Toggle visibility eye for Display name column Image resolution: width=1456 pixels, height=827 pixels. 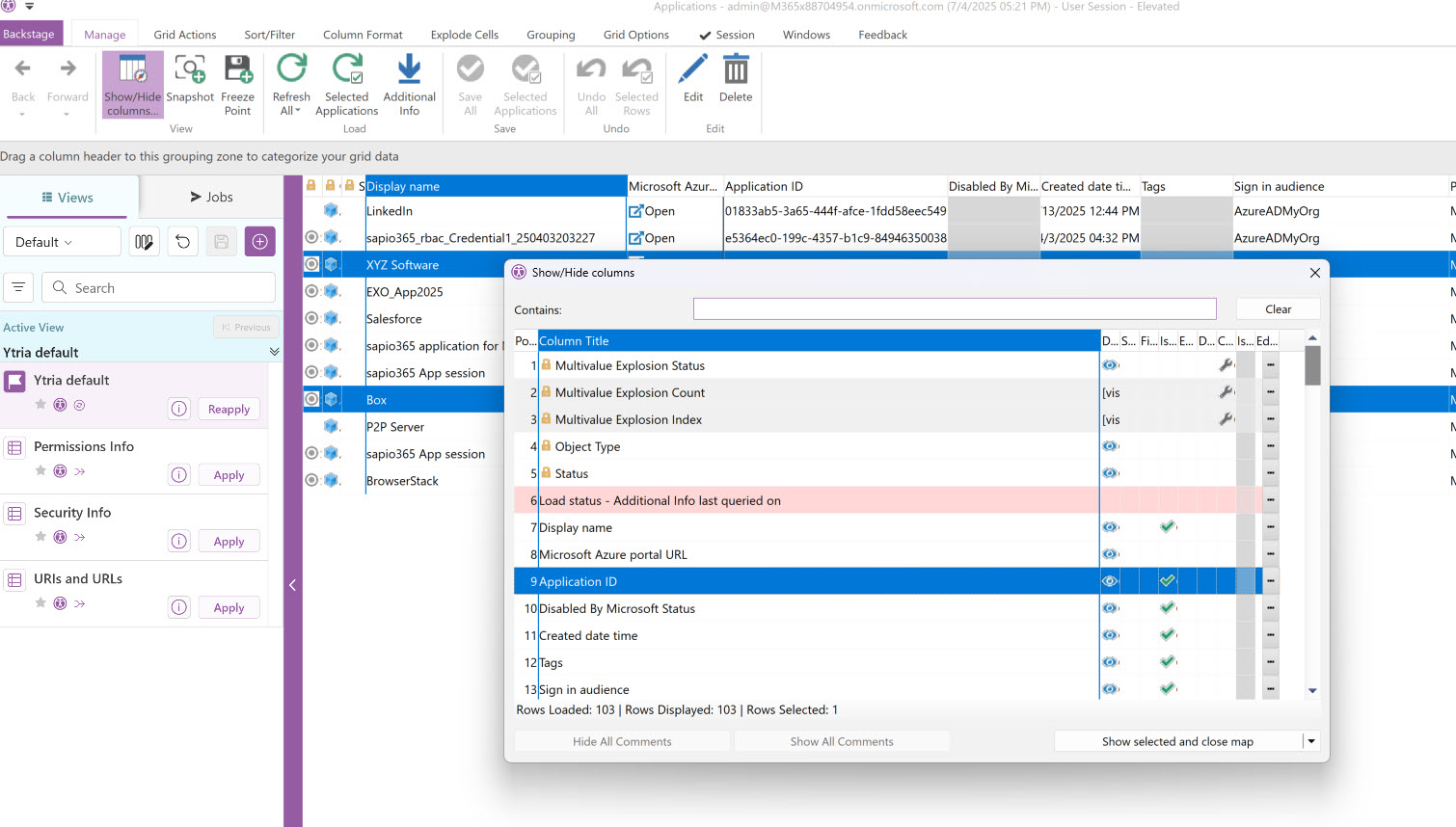tap(1110, 527)
